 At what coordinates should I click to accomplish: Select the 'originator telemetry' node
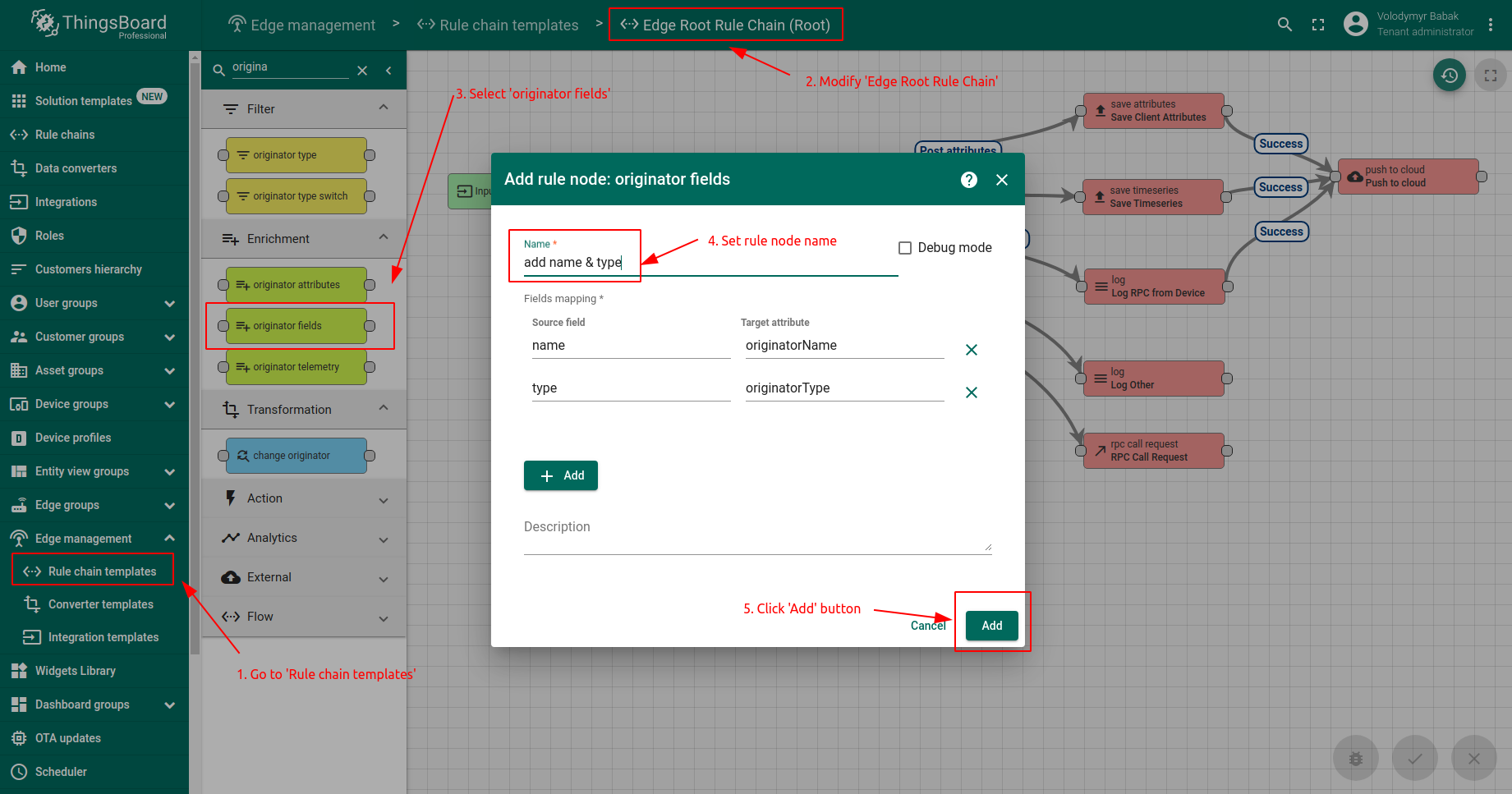click(x=296, y=367)
